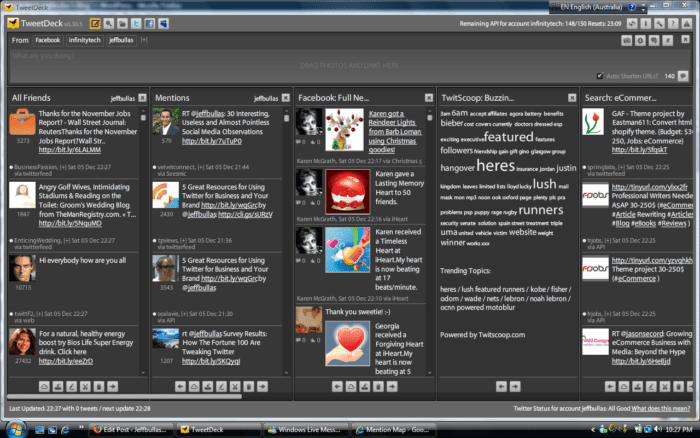The height and width of the screenshot is (438, 700).
Task: Click cloud icon under Facebook column
Action: point(351,386)
